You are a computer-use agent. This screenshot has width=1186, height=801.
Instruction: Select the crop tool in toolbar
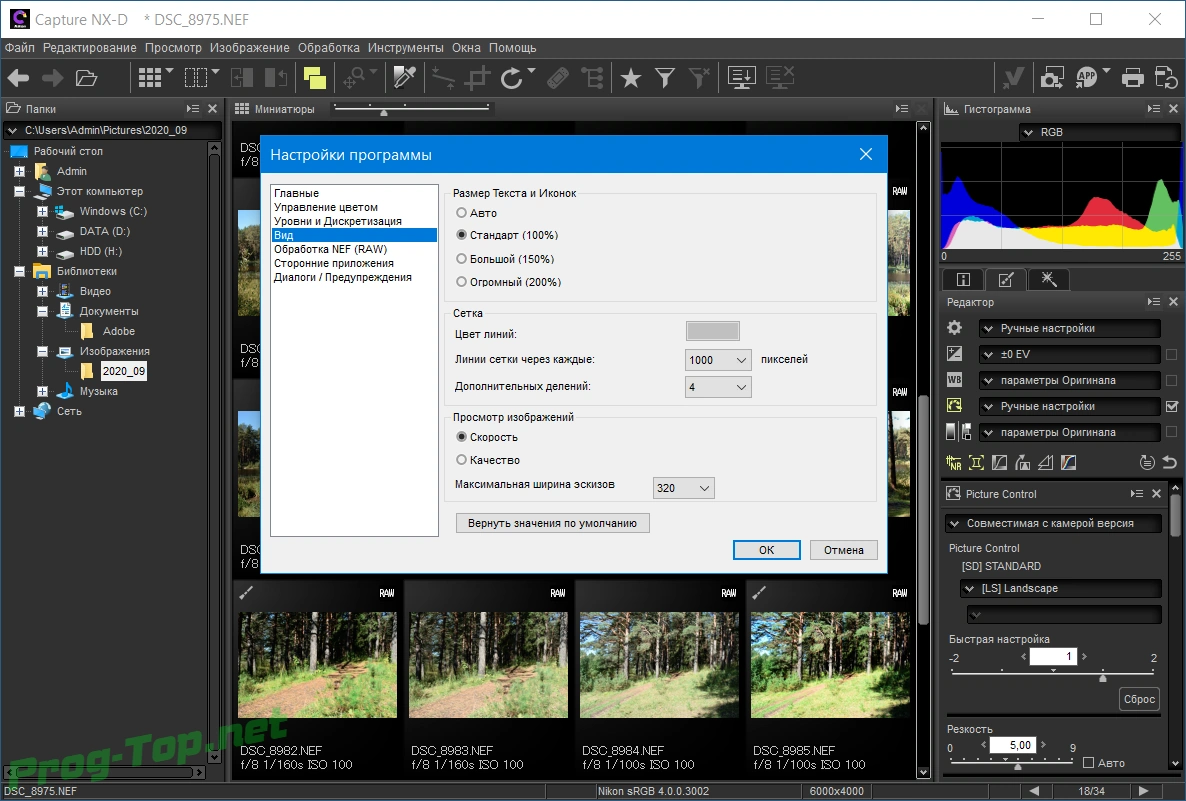[x=477, y=78]
